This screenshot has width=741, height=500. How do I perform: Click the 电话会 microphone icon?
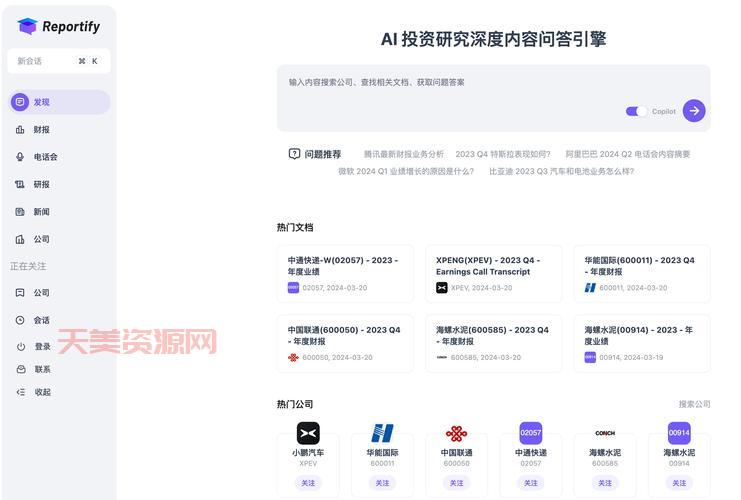click(20, 157)
